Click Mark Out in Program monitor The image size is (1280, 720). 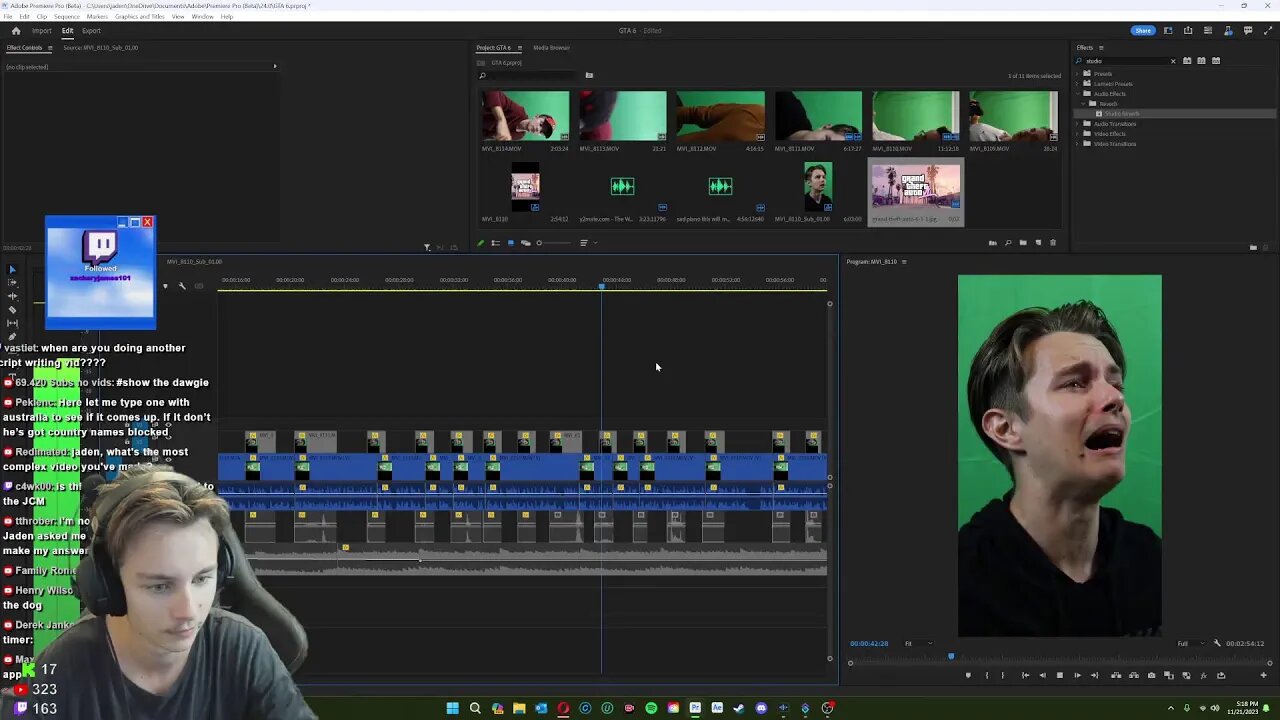(x=1003, y=676)
